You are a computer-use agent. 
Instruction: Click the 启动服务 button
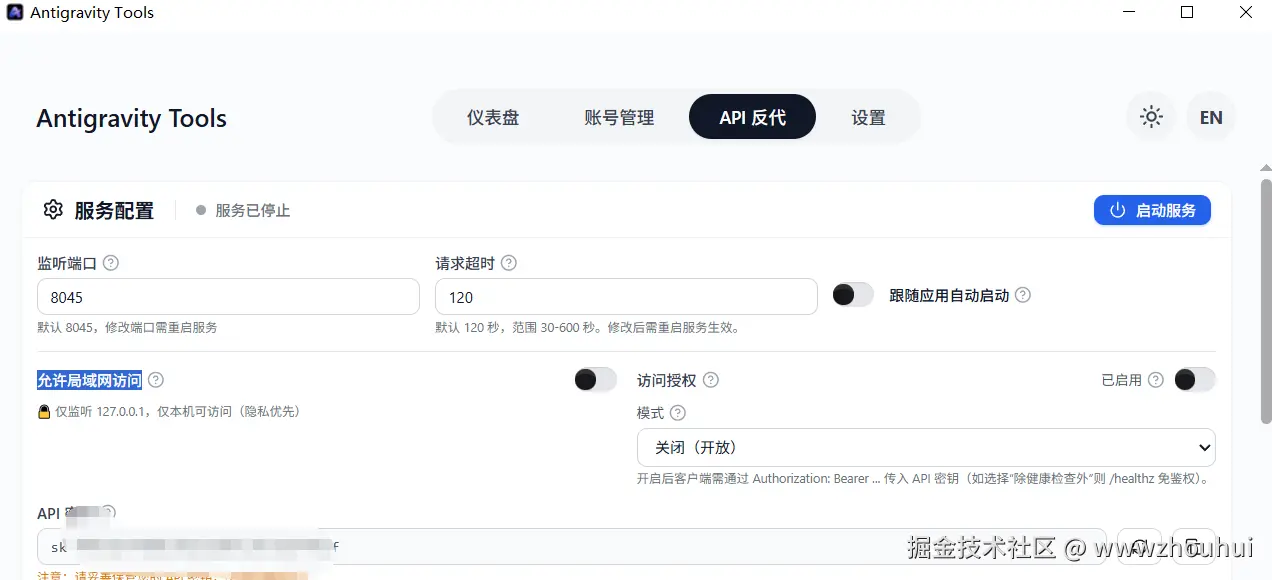[x=1152, y=210]
